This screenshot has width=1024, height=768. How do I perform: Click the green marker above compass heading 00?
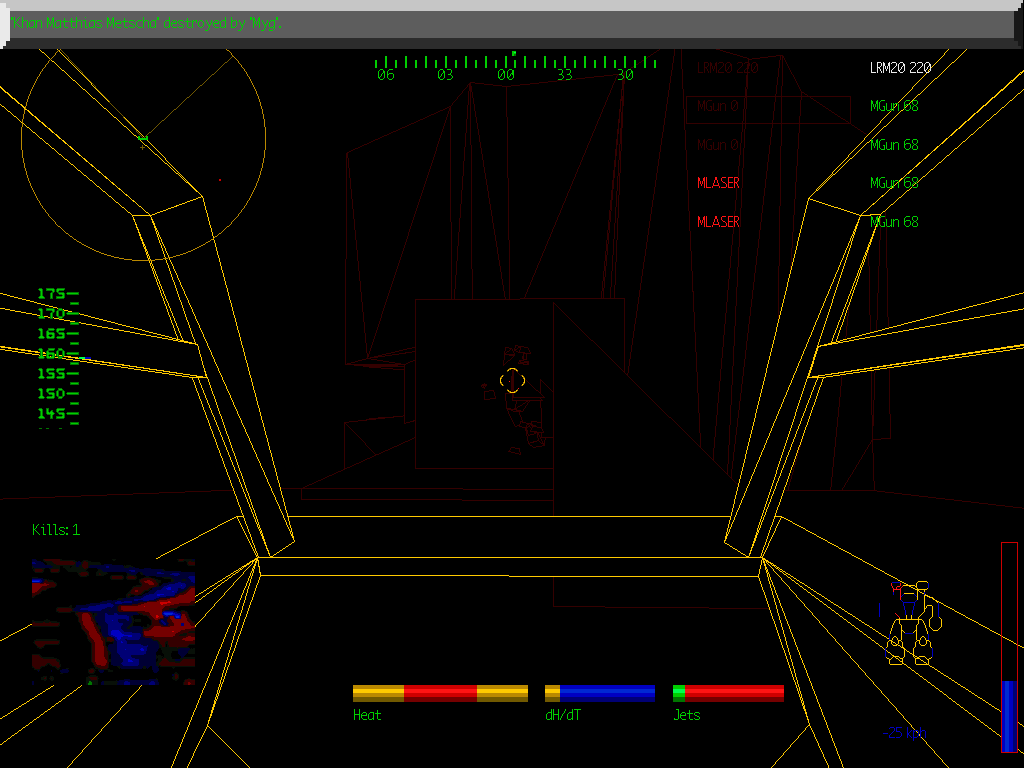(514, 53)
